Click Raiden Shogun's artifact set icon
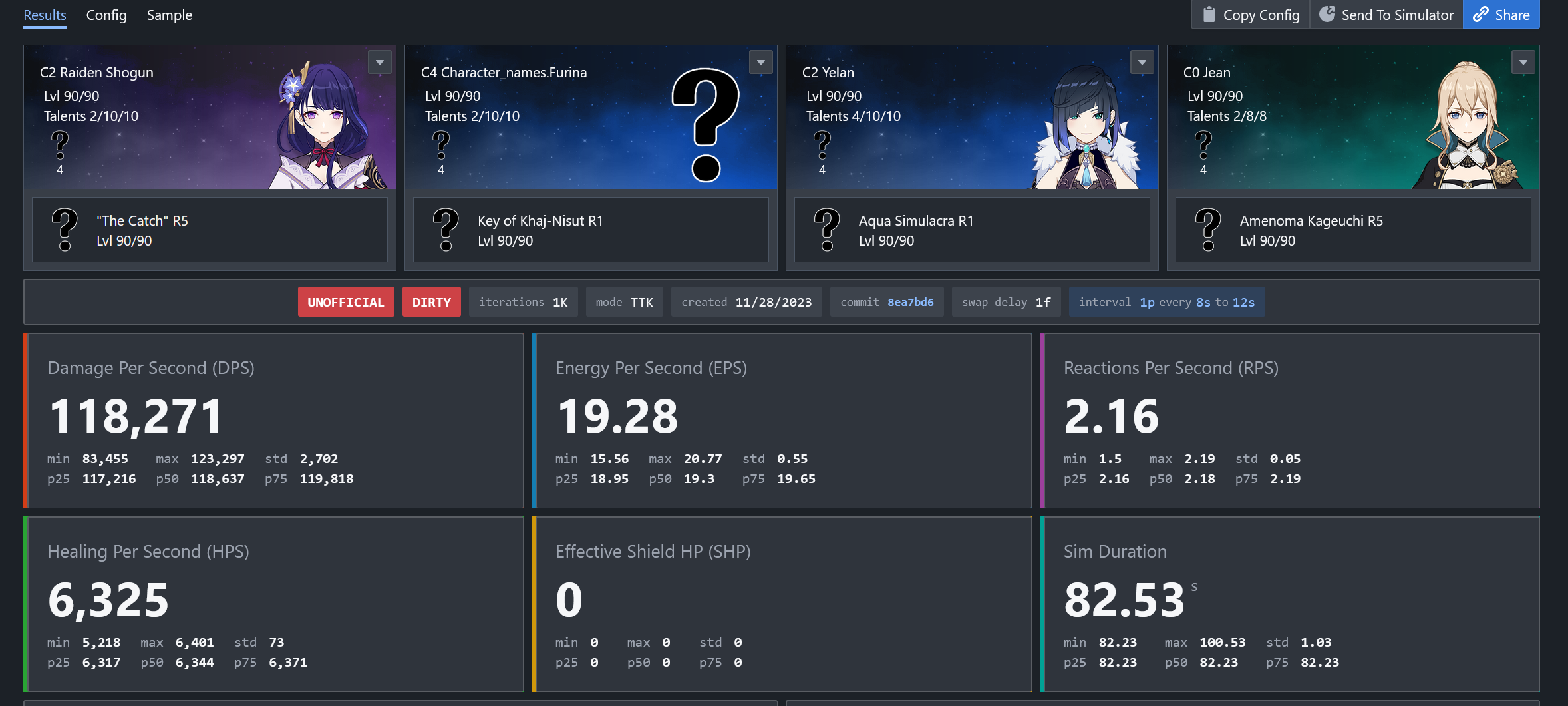The height and width of the screenshot is (706, 1568). coord(60,146)
